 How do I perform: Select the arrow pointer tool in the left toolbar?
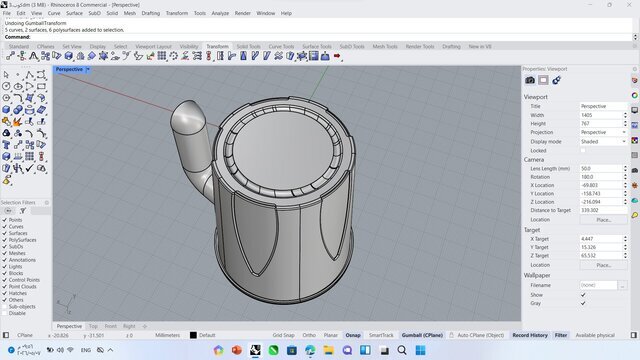(x=6, y=75)
